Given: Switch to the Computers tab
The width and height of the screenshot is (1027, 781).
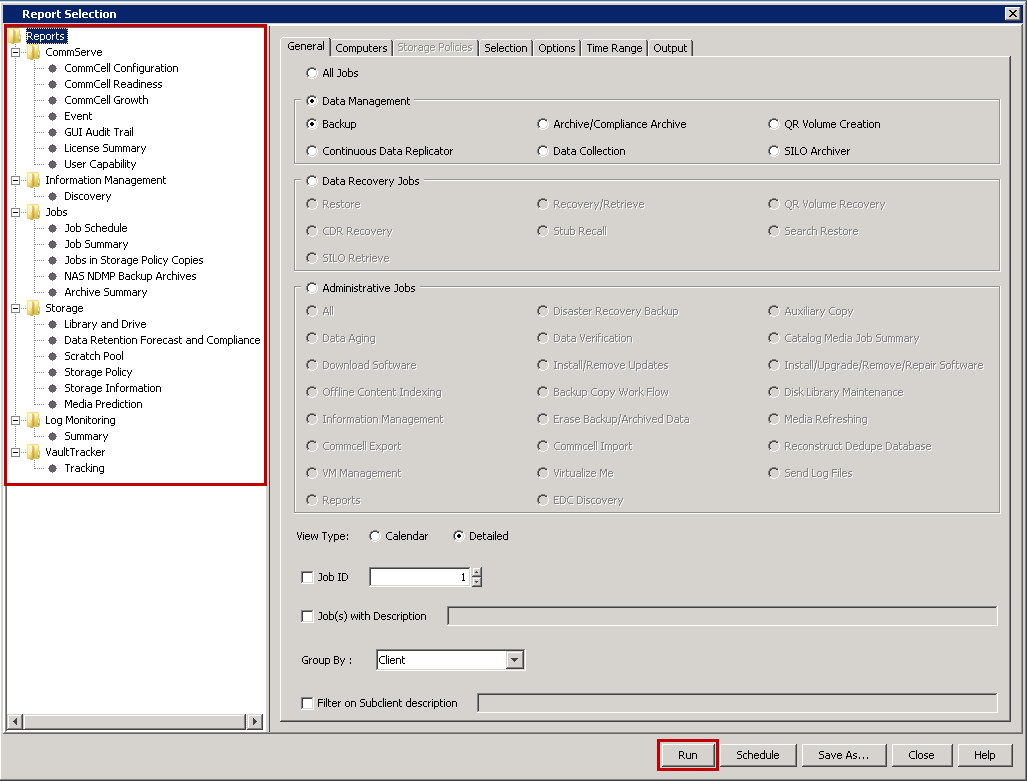Looking at the screenshot, I should pos(361,48).
